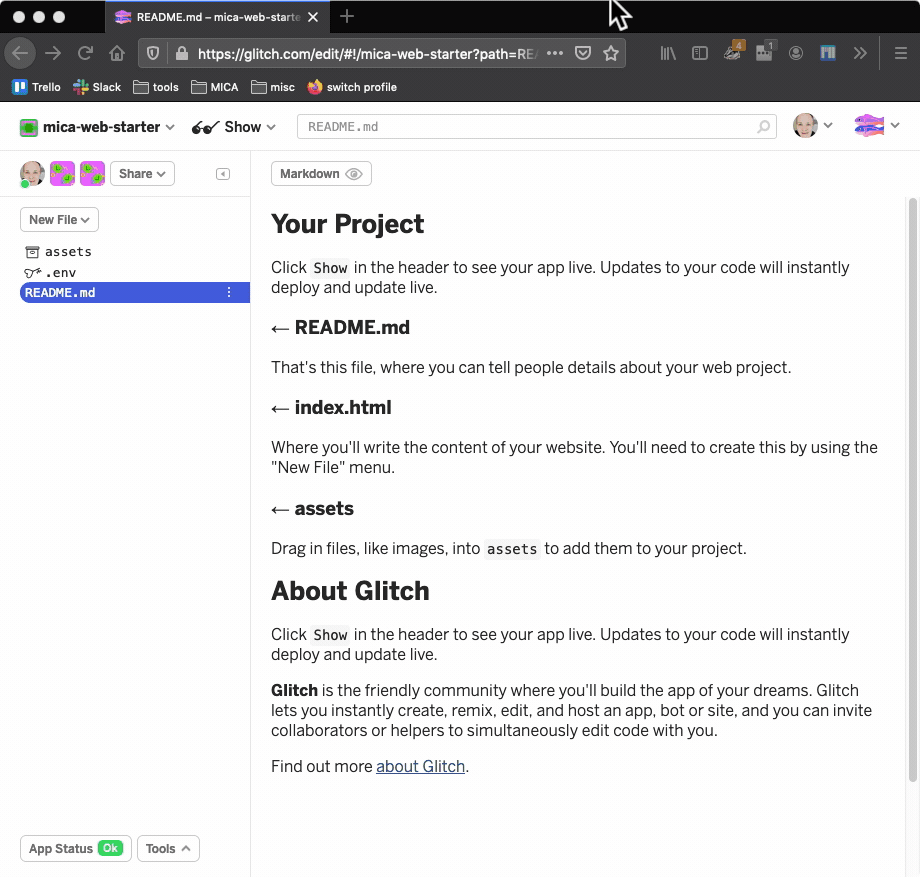Screen dimensions: 920x877
Task: Open Firefox hamburger menu
Action: [901, 53]
